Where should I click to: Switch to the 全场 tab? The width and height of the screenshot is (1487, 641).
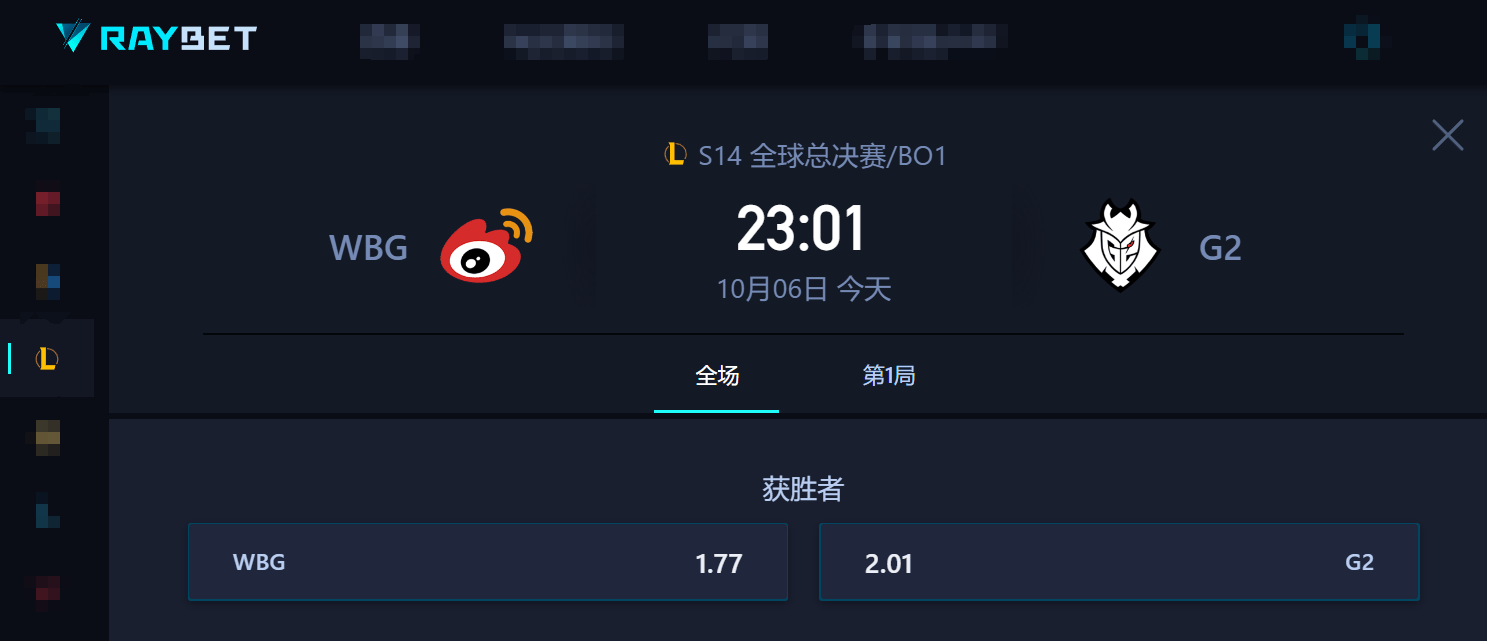717,376
